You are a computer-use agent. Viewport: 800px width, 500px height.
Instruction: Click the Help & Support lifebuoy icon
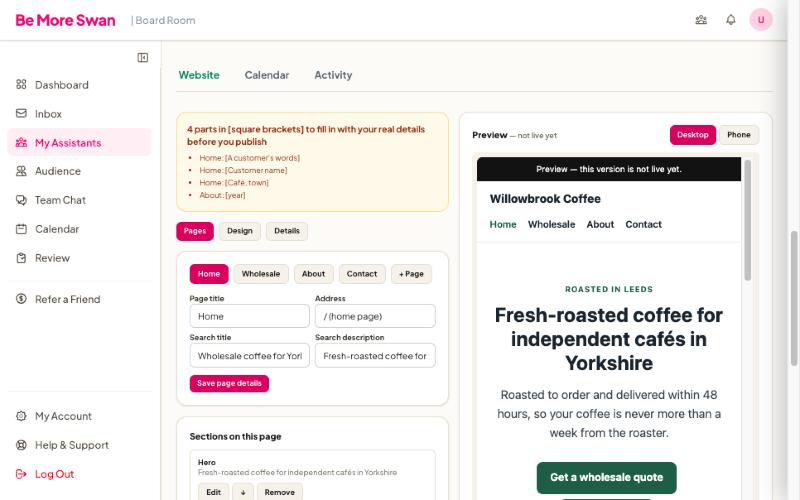[21, 445]
